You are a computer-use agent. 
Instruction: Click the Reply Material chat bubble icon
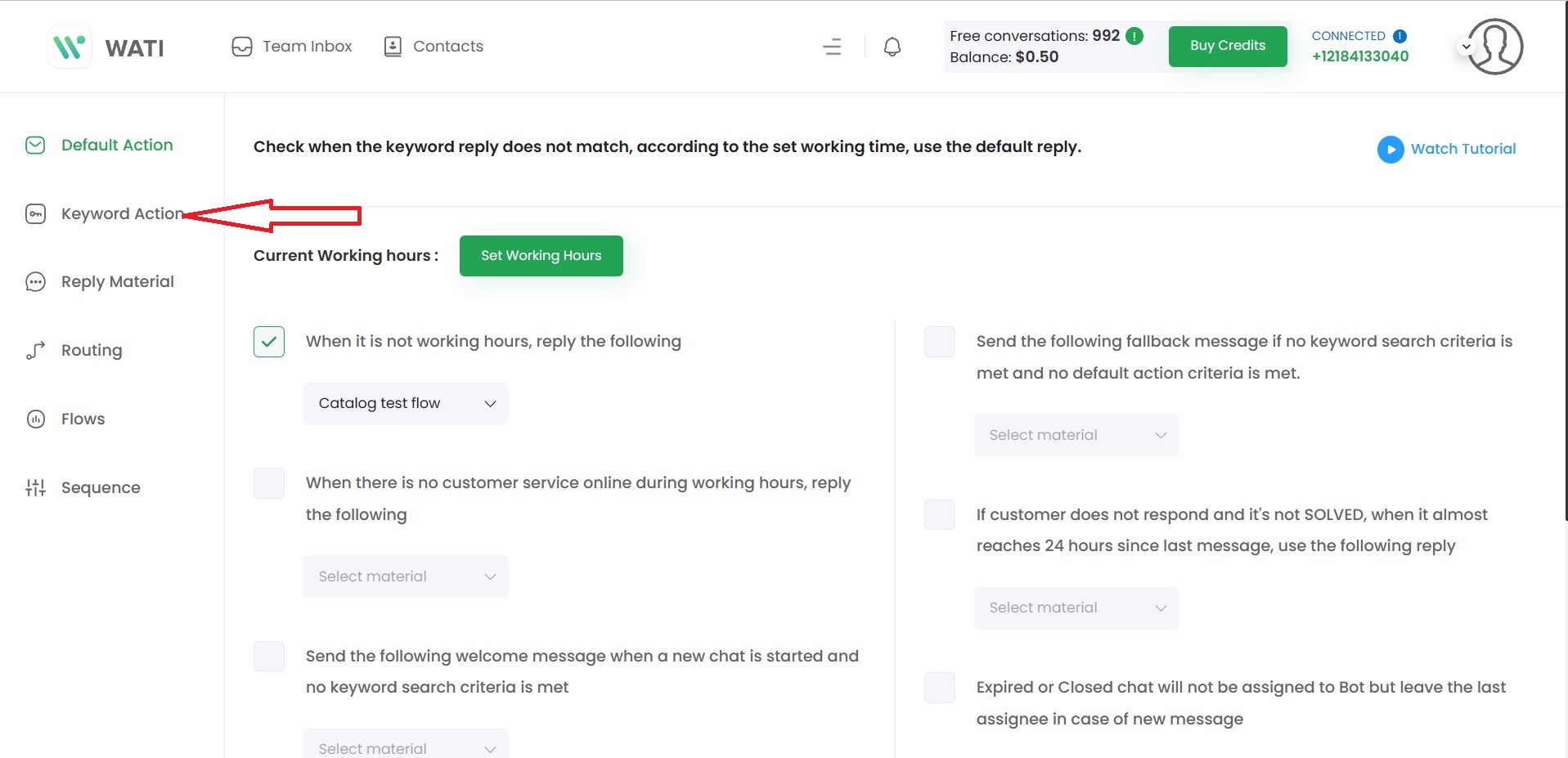(x=35, y=282)
